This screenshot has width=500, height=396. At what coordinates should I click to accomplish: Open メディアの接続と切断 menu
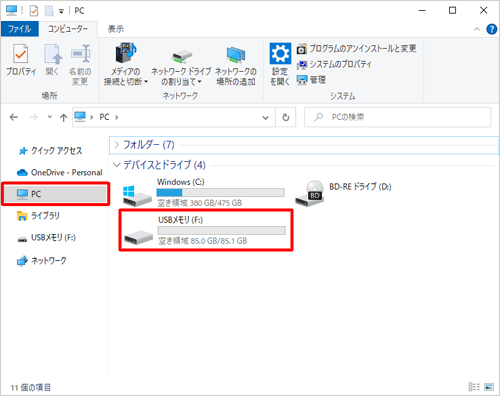[x=125, y=64]
